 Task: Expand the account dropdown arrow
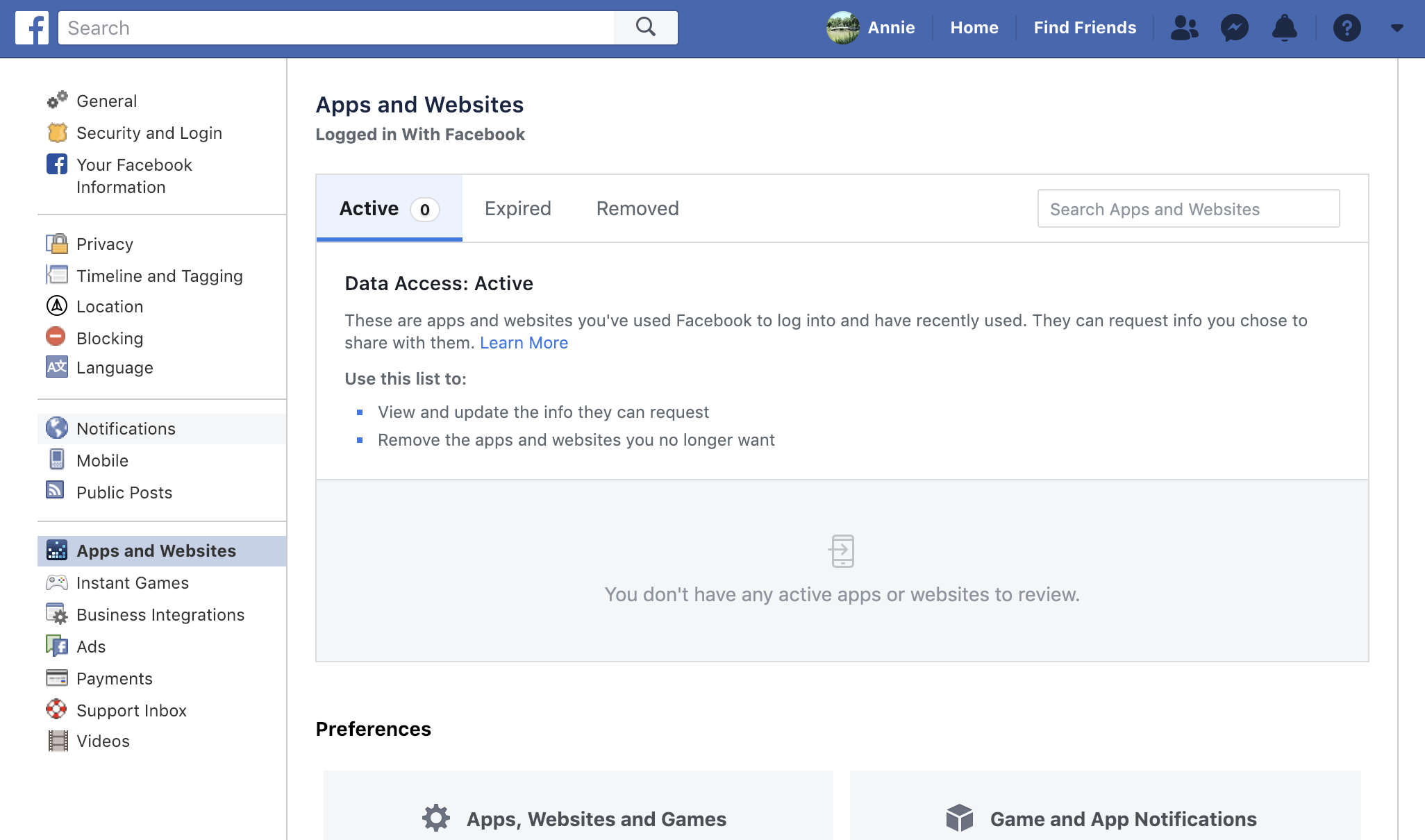pos(1397,28)
